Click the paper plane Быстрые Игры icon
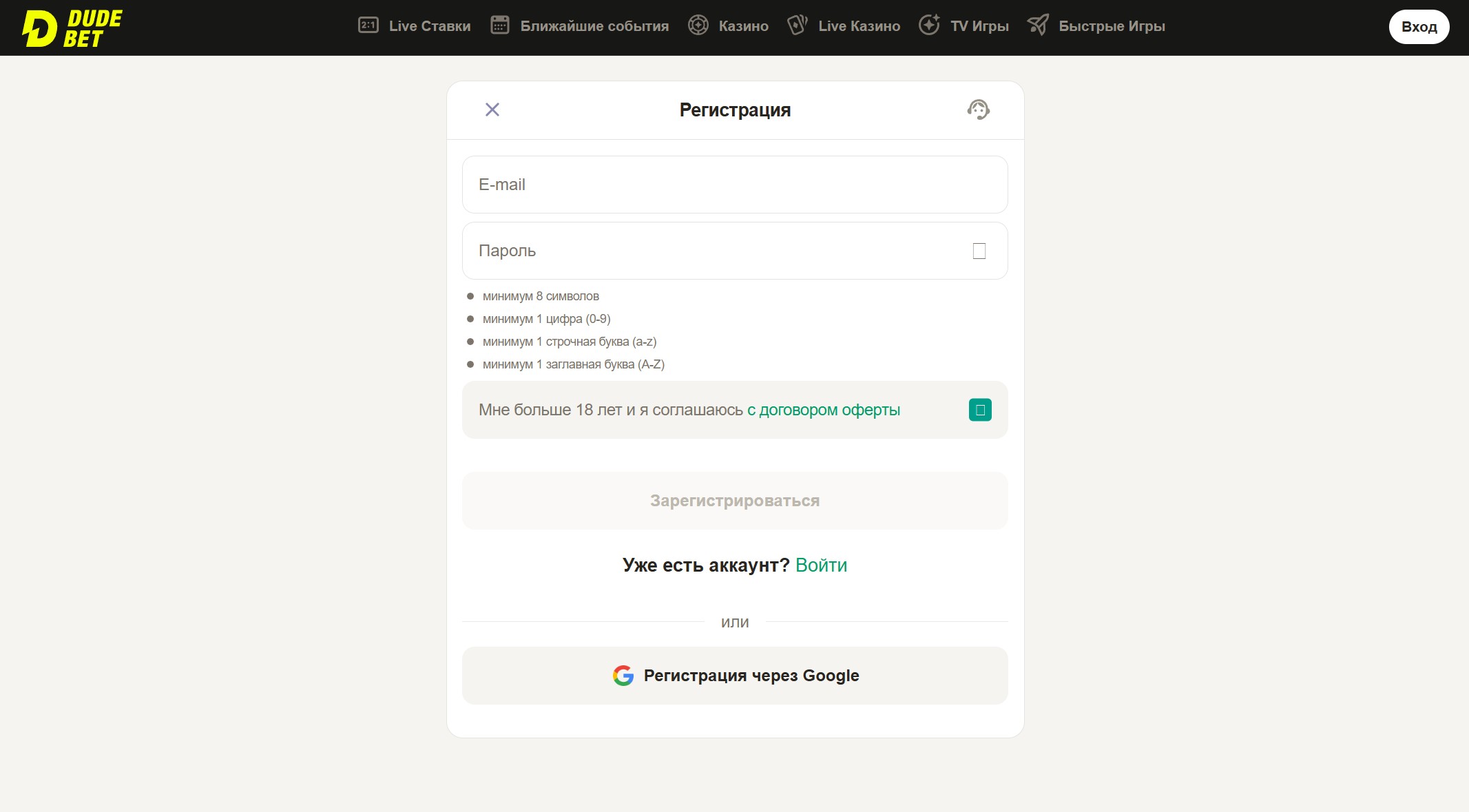 (1038, 25)
